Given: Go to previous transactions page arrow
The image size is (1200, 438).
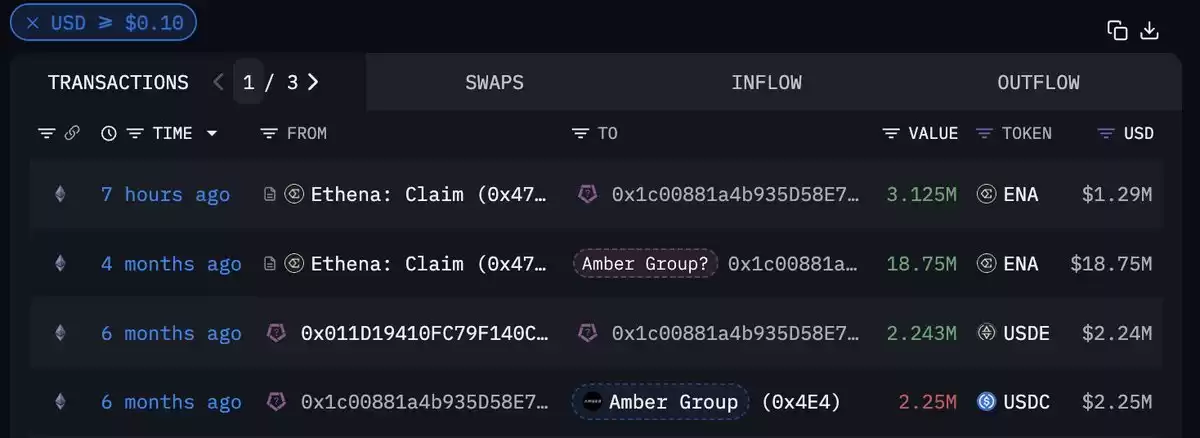Looking at the screenshot, I should (x=219, y=82).
